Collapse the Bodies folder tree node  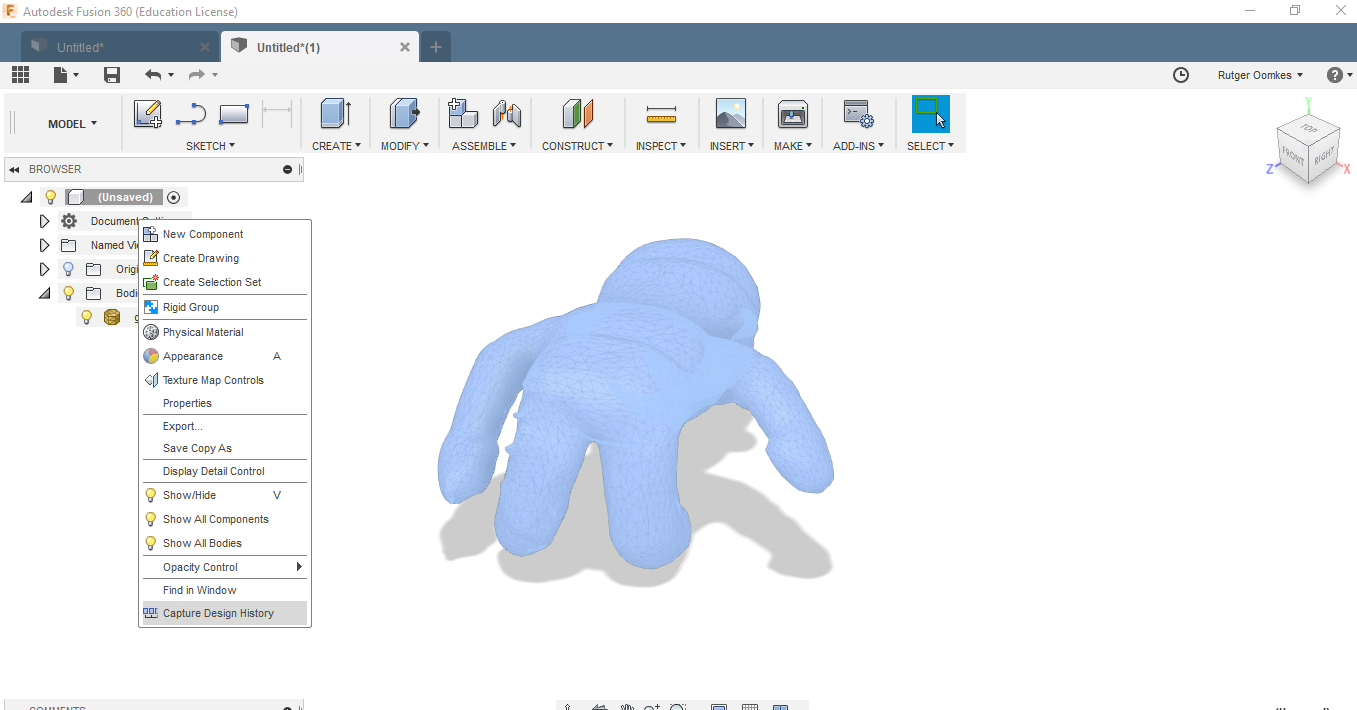tap(44, 293)
